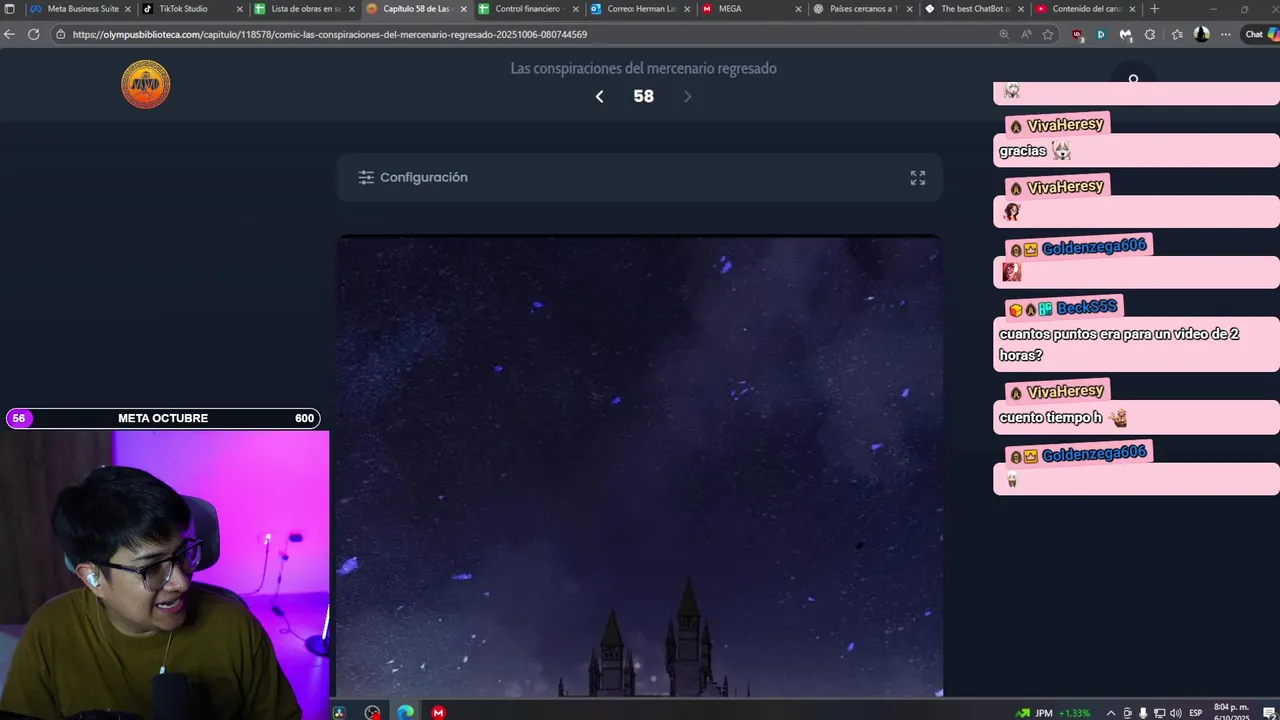Open a new browser tab

point(1155,9)
